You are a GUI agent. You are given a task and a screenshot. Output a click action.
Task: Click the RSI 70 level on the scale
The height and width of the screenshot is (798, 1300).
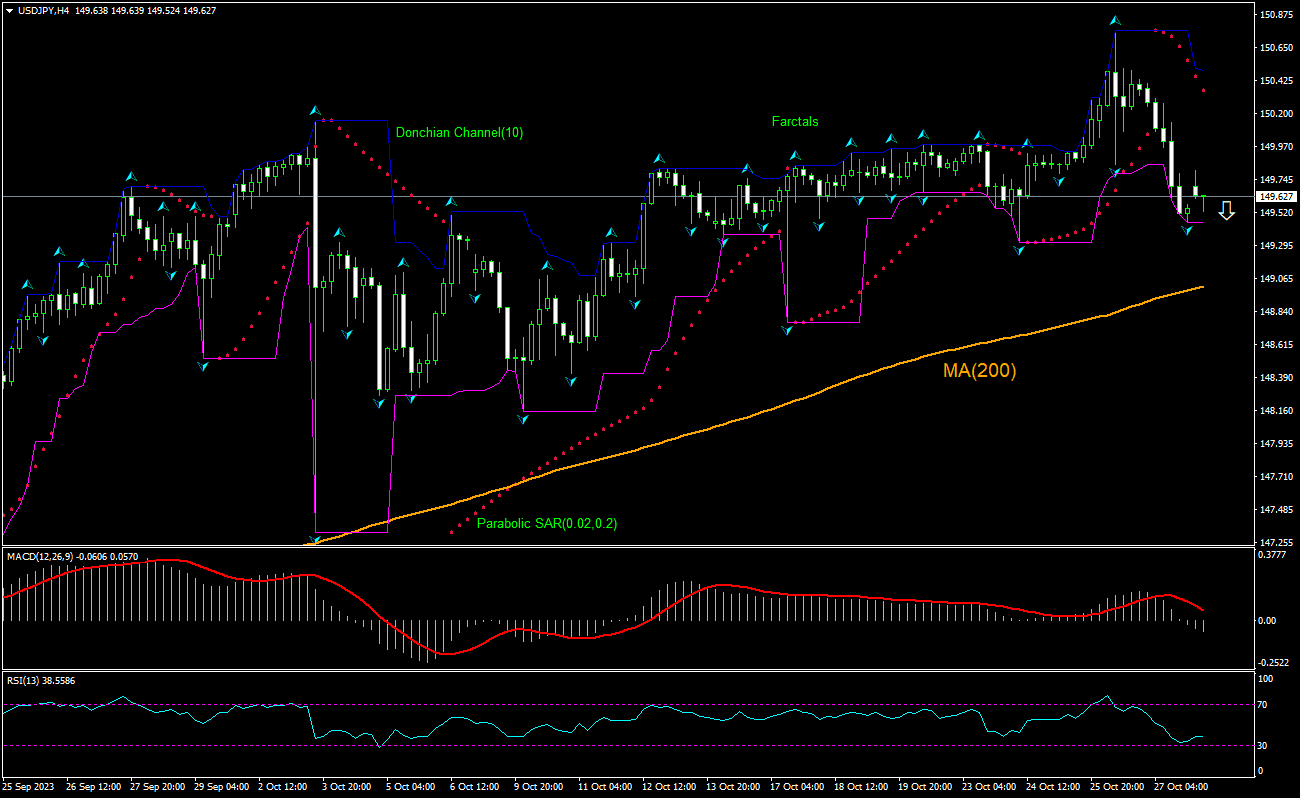1265,704
